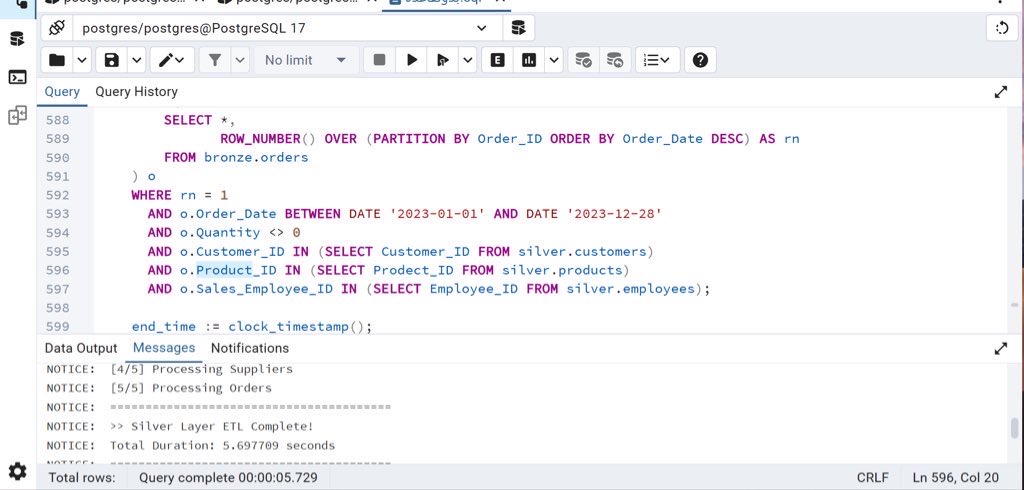Expand the open file dropdown arrow

point(82,60)
